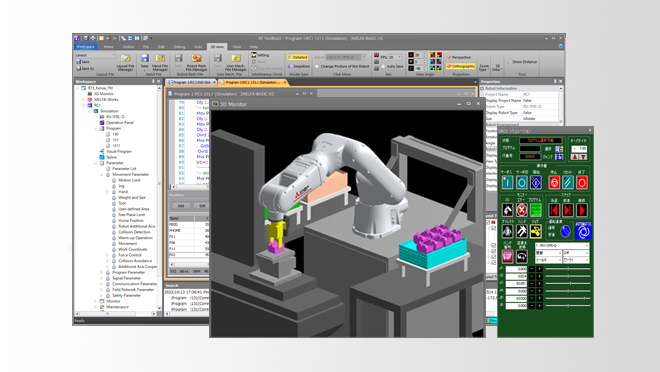The height and width of the screenshot is (372, 660).
Task: Enable Change Posture of the Robot checkbox
Action: pos(317,66)
